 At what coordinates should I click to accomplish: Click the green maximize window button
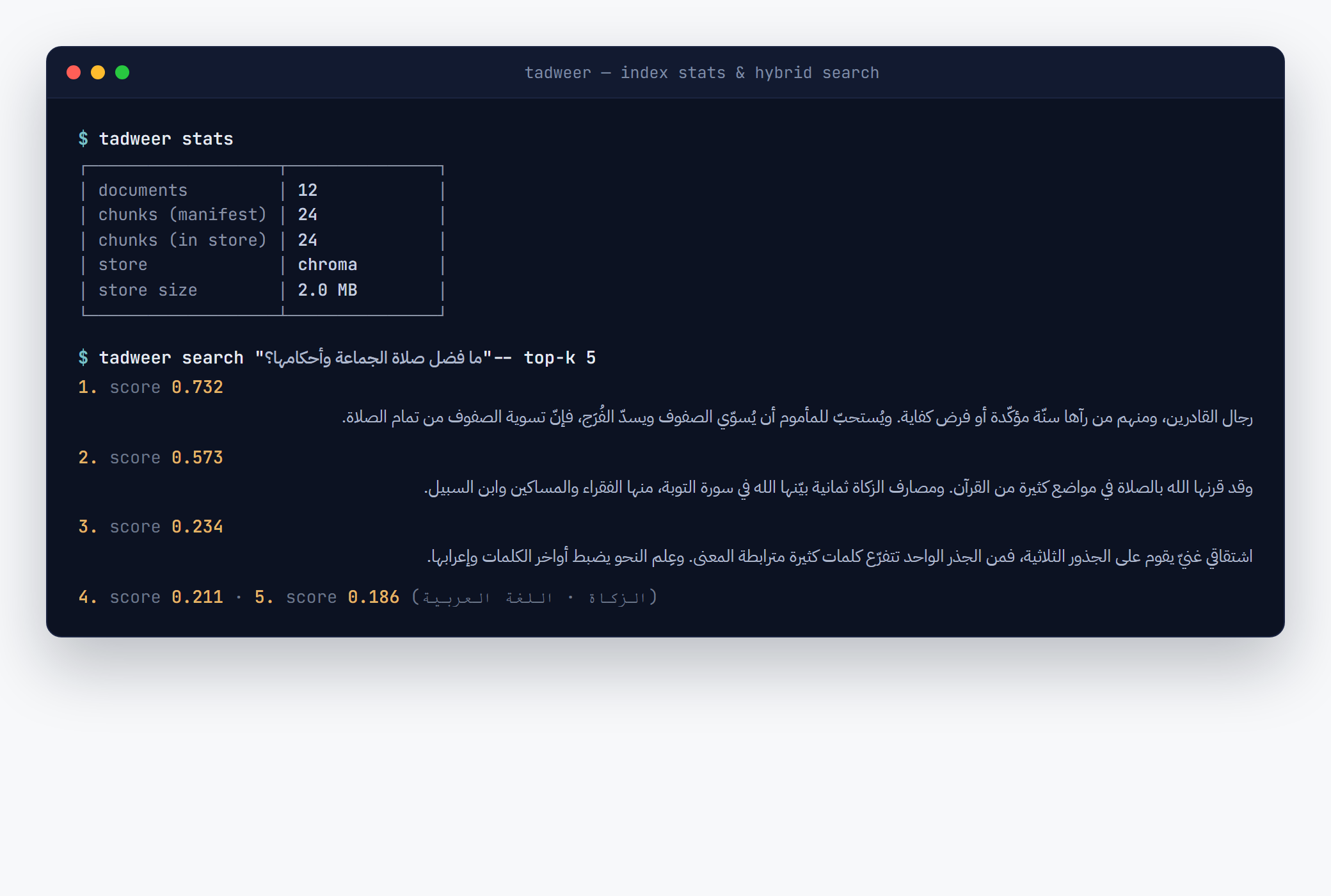point(122,72)
